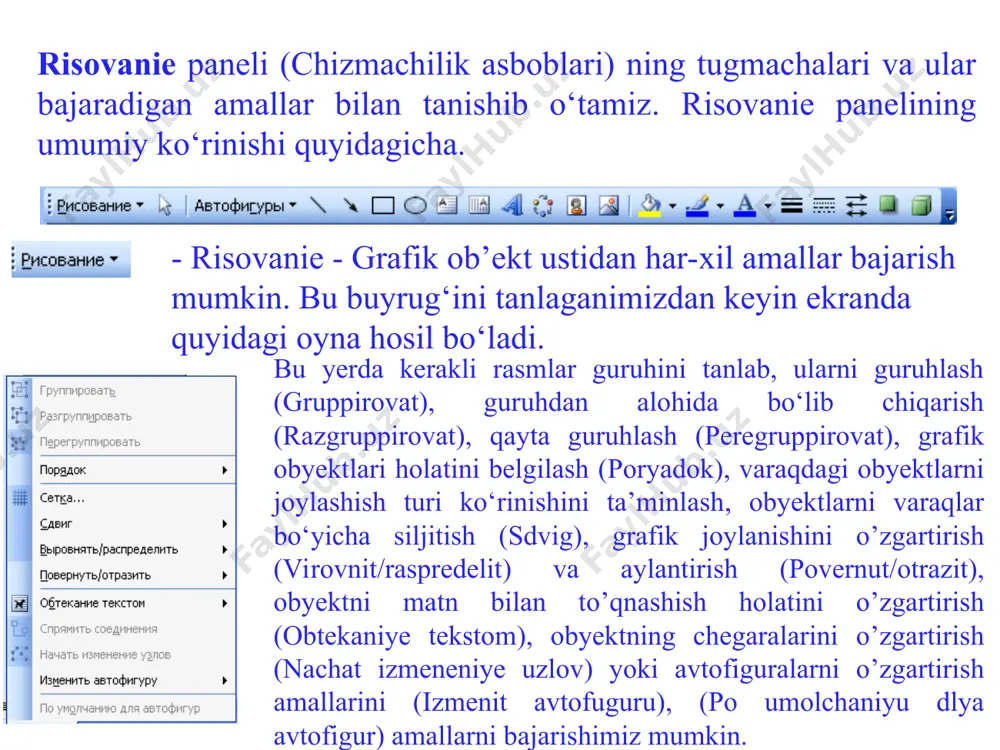This screenshot has width=1000, height=750.
Task: Open the Dash Style icon
Action: click(x=823, y=205)
